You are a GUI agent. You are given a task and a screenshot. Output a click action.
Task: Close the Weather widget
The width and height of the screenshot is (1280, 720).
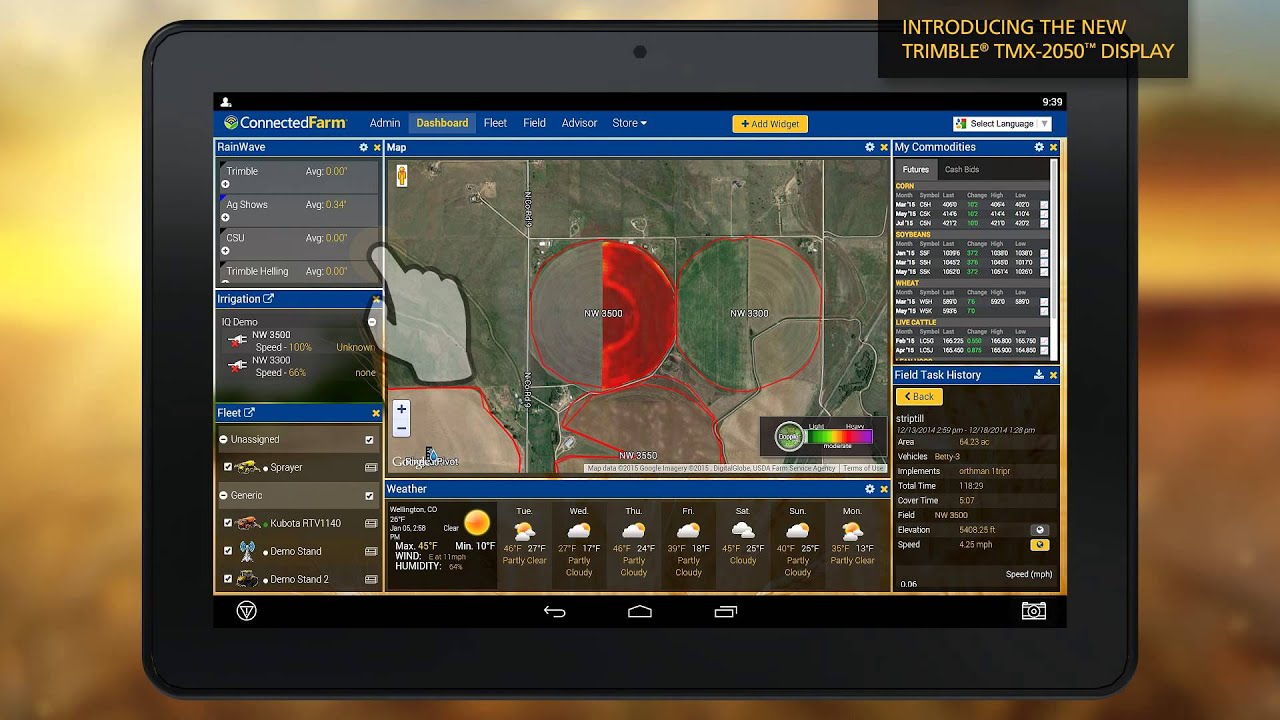pyautogui.click(x=884, y=489)
